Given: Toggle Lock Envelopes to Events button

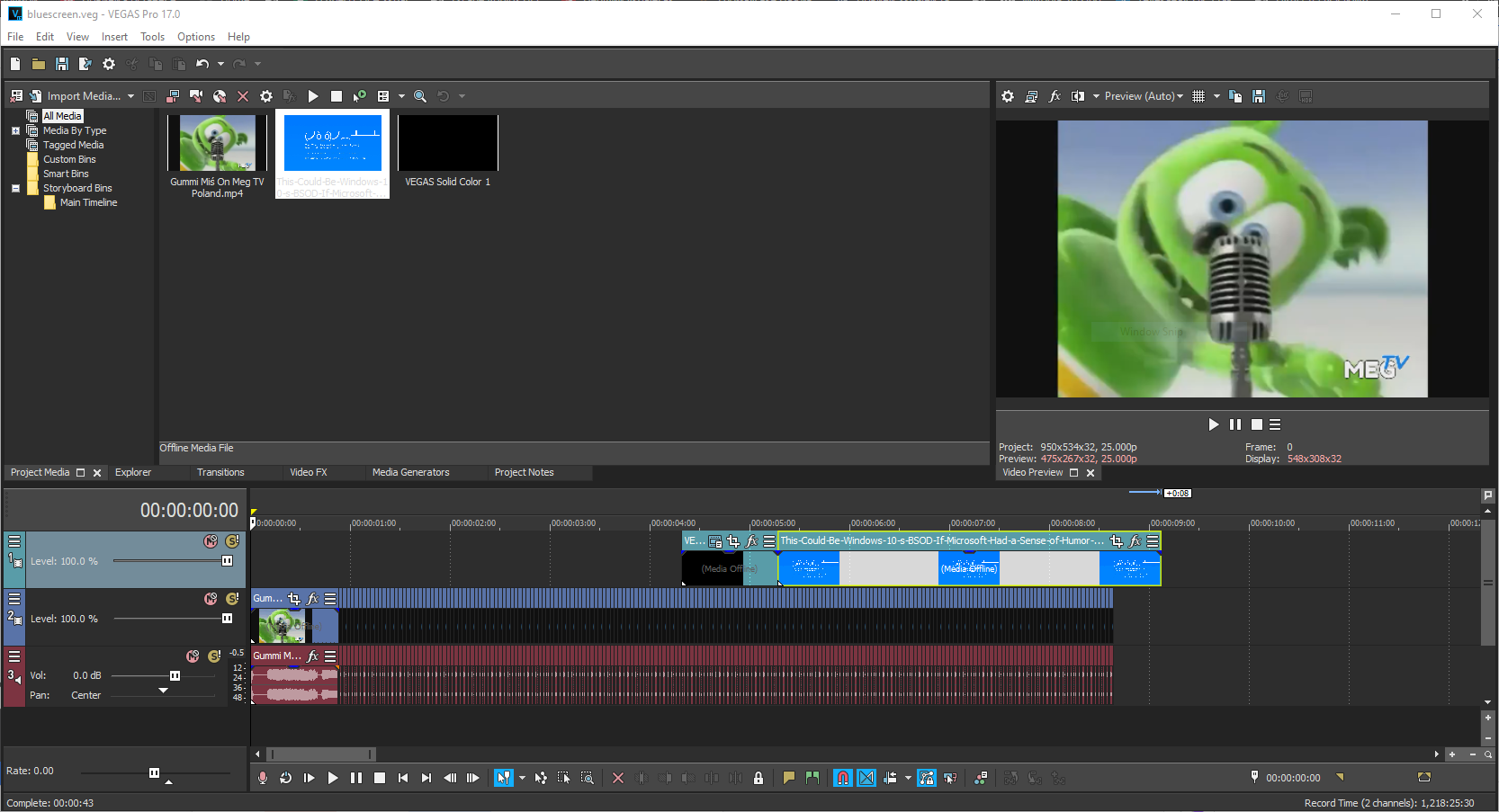Looking at the screenshot, I should point(927,778).
